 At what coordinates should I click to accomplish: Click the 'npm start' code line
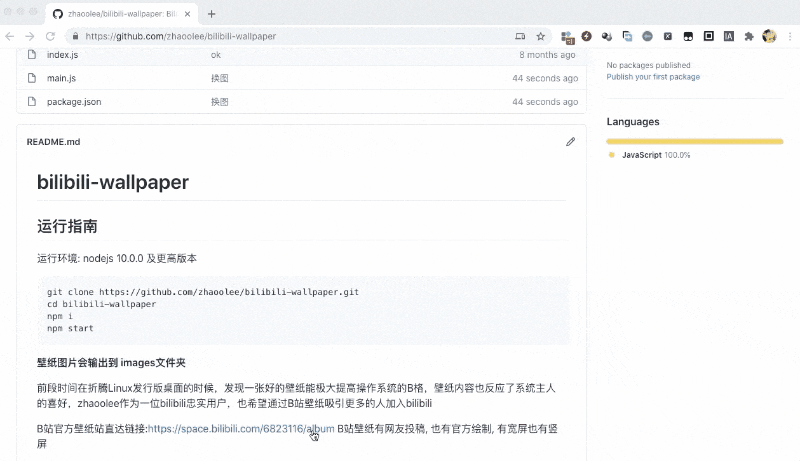70,328
